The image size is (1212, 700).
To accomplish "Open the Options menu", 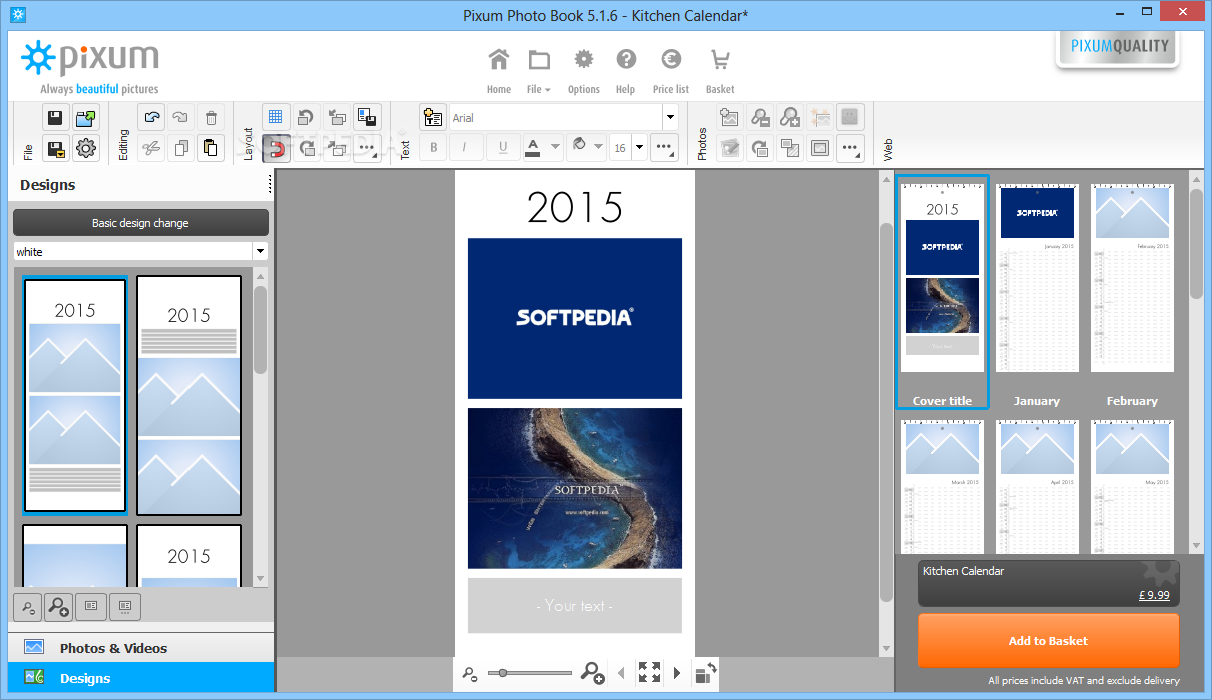I will click(583, 71).
